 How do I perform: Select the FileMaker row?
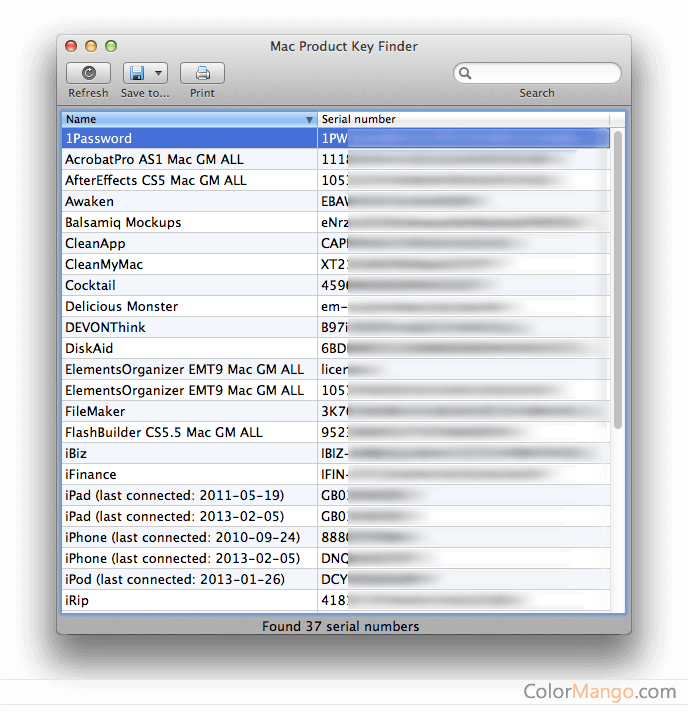click(95, 412)
